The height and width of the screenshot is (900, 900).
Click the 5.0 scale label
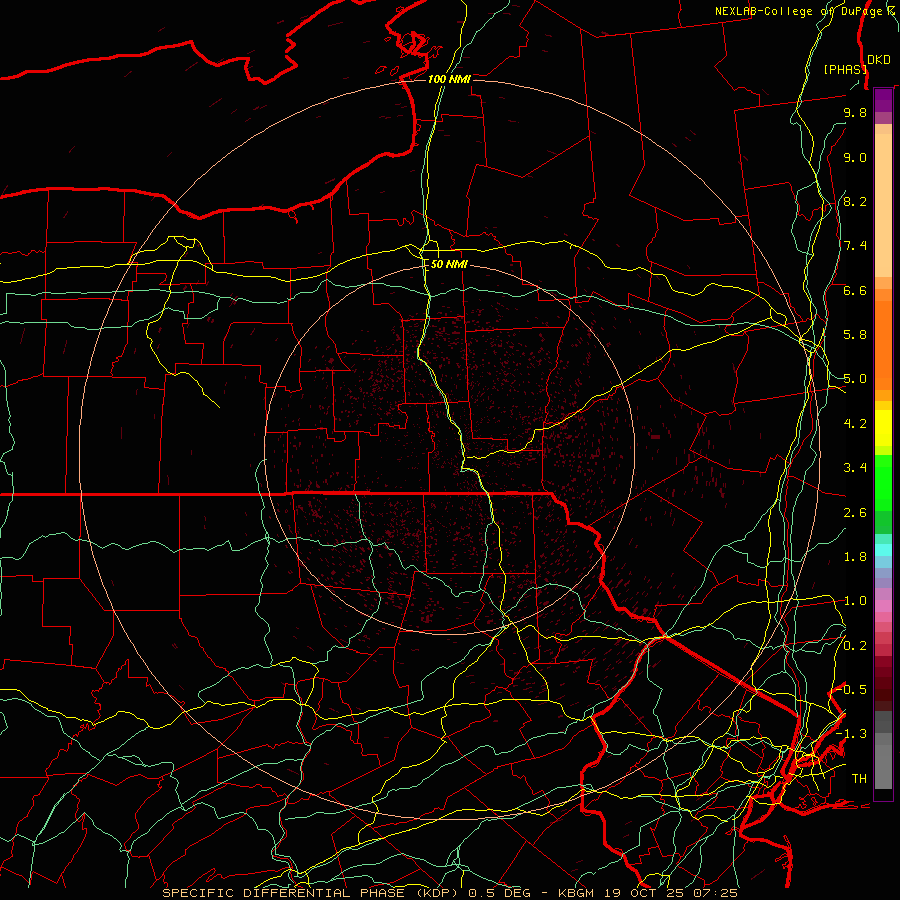[x=855, y=379]
